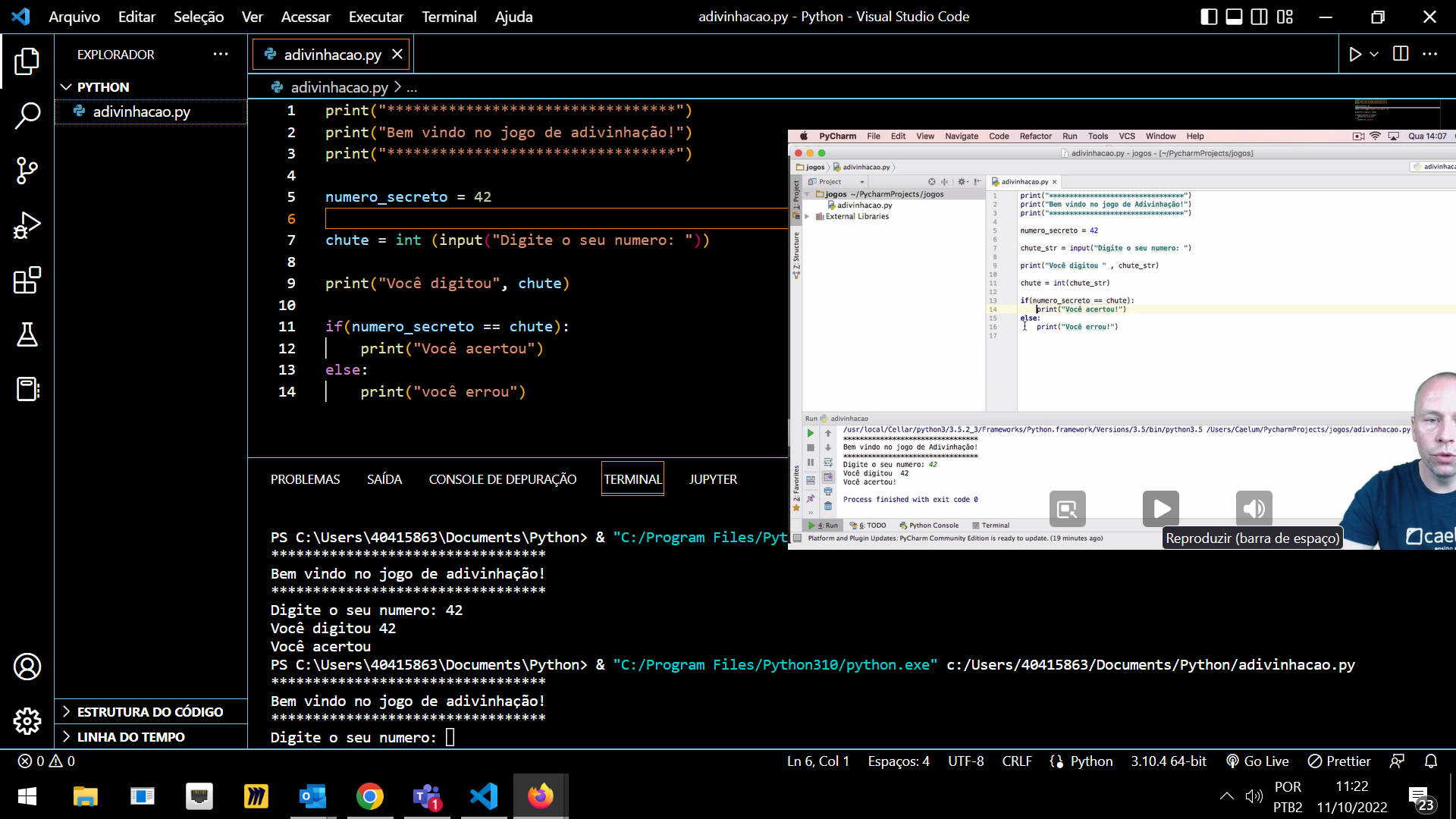Split the editor to the right
This screenshot has height=819, width=1456.
[x=1401, y=54]
